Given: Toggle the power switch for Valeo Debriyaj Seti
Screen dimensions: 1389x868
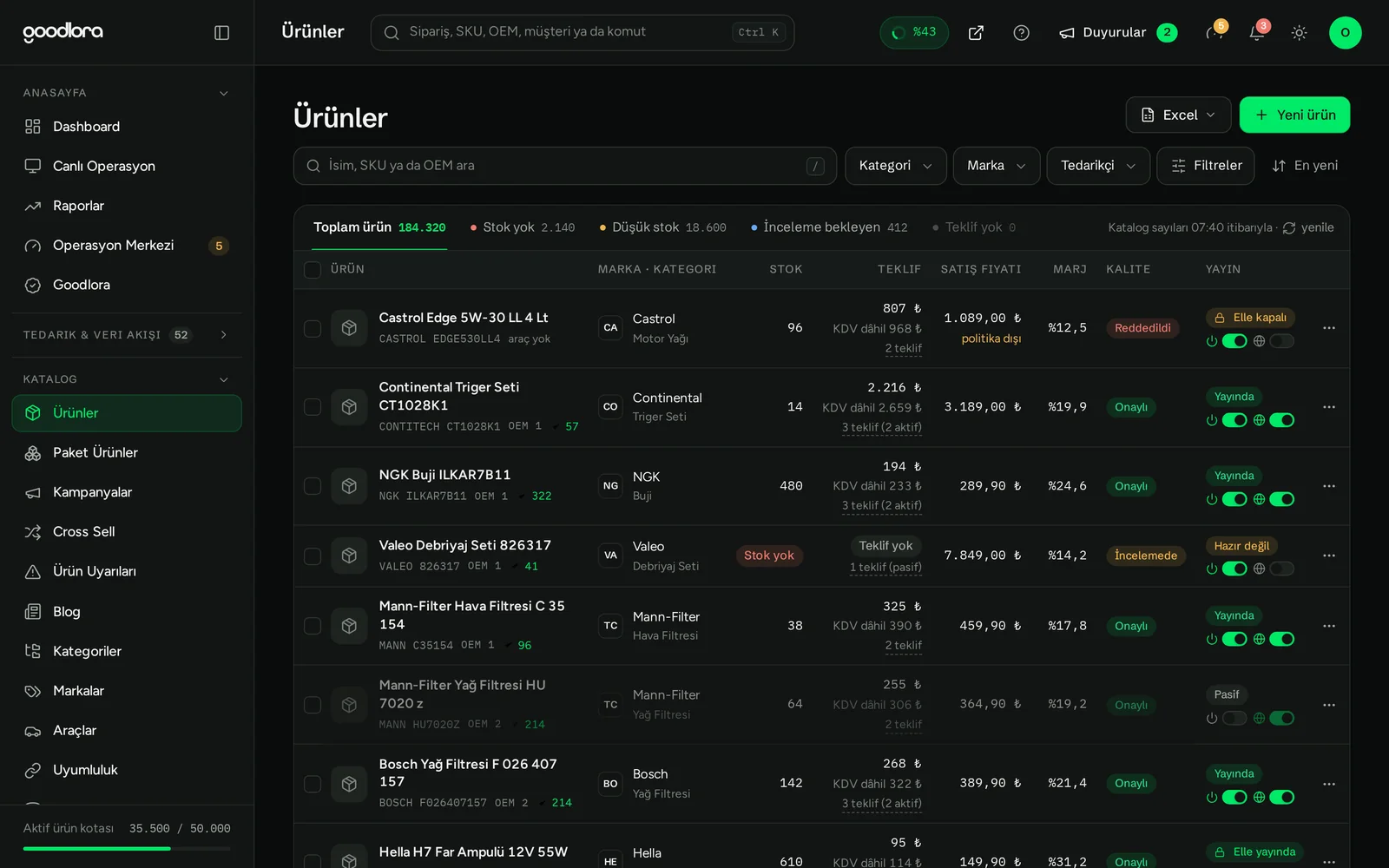Looking at the screenshot, I should [x=1234, y=569].
